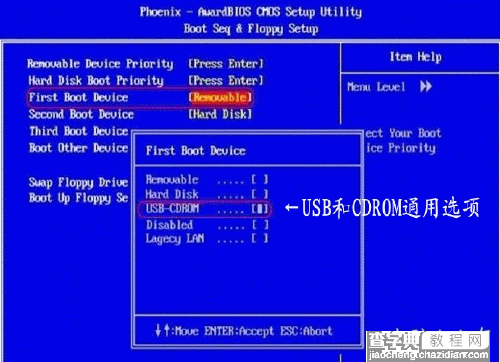This screenshot has height=362, width=500.
Task: Select the Removable option radio bracket
Action: click(260, 180)
